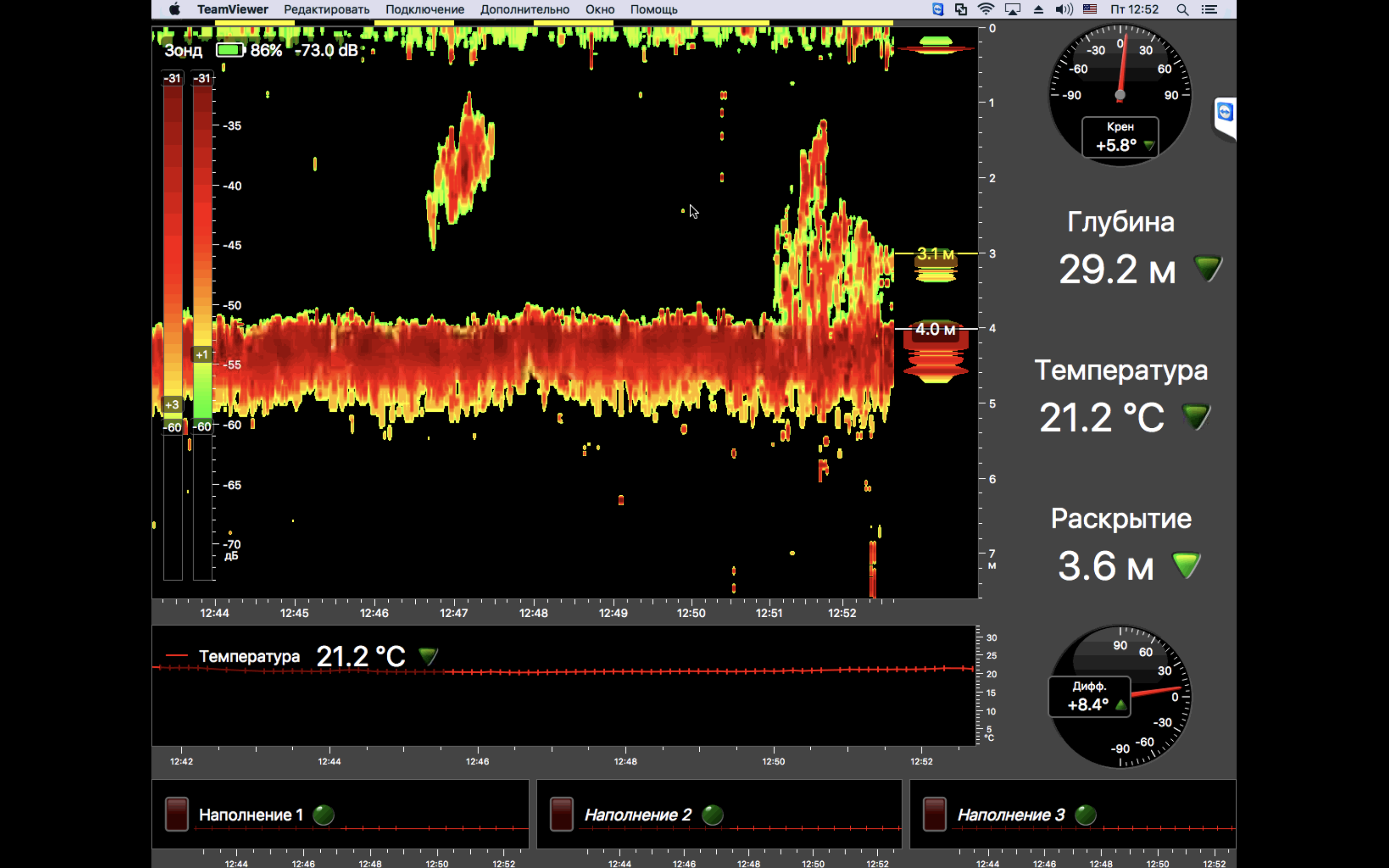Click the Наполнение 1 label
The height and width of the screenshot is (868, 1389).
point(251,814)
